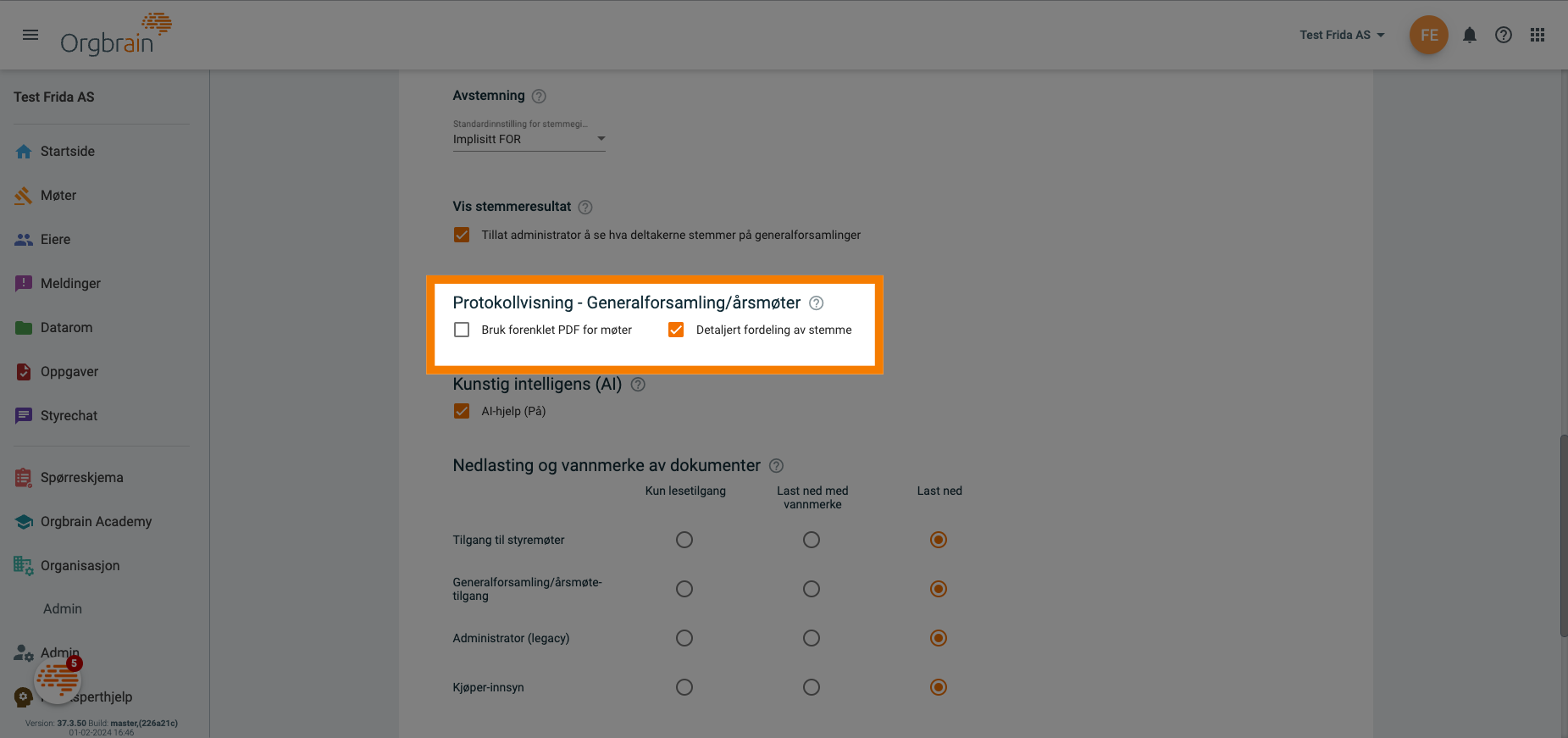1568x738 pixels.
Task: Click the Oppgaver task icon
Action: click(x=24, y=371)
